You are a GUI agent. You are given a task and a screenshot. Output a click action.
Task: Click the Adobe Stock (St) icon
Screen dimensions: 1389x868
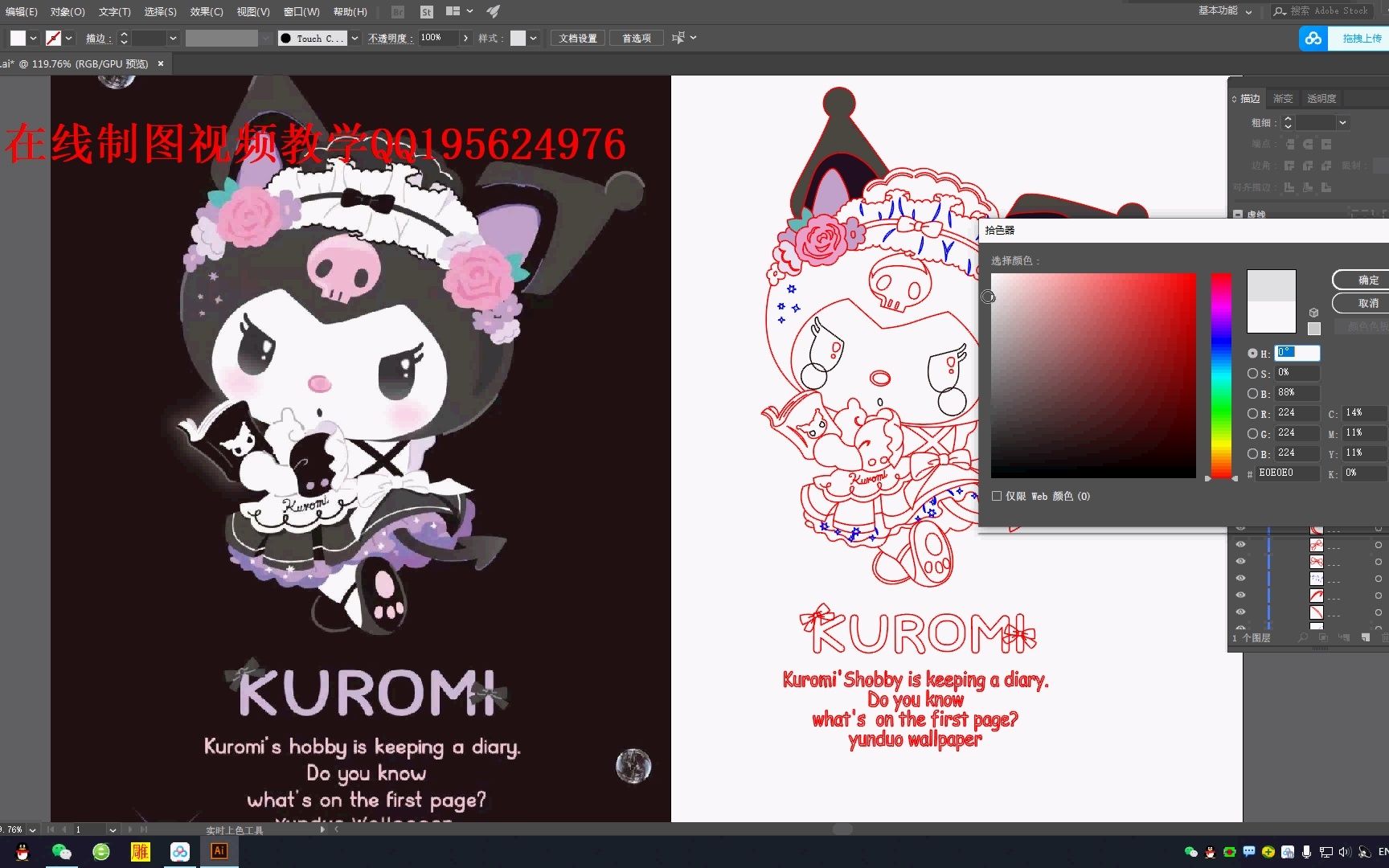pyautogui.click(x=427, y=12)
